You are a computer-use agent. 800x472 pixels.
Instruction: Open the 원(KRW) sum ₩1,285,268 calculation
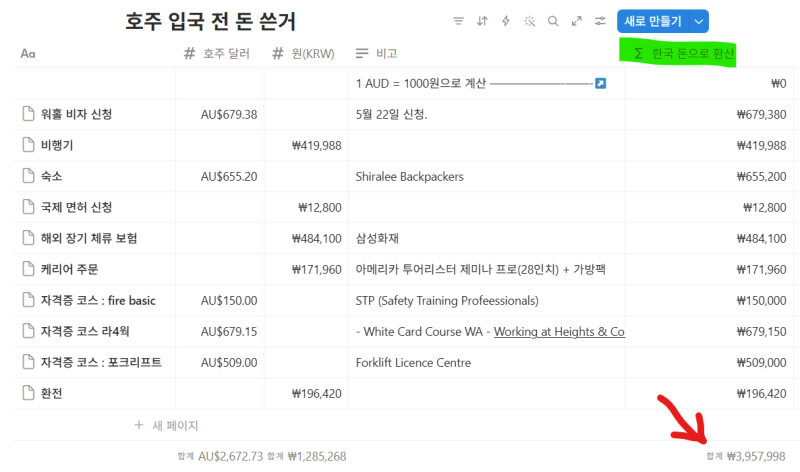click(307, 456)
